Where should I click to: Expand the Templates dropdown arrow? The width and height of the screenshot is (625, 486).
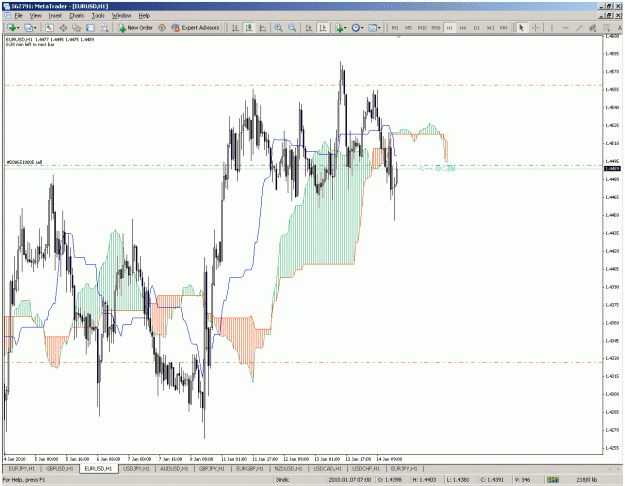tap(379, 28)
